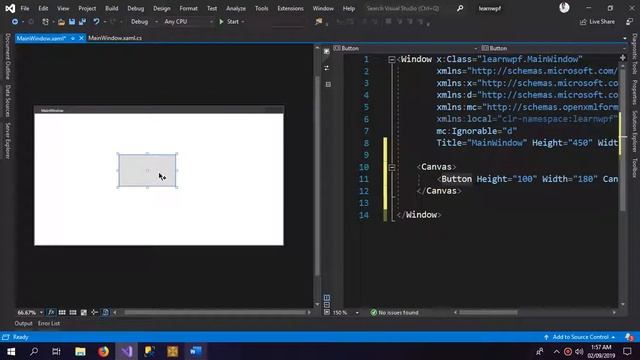This screenshot has width=640, height=360.
Task: Open the designer zoom 66.67% dropdown
Action: tap(30, 313)
